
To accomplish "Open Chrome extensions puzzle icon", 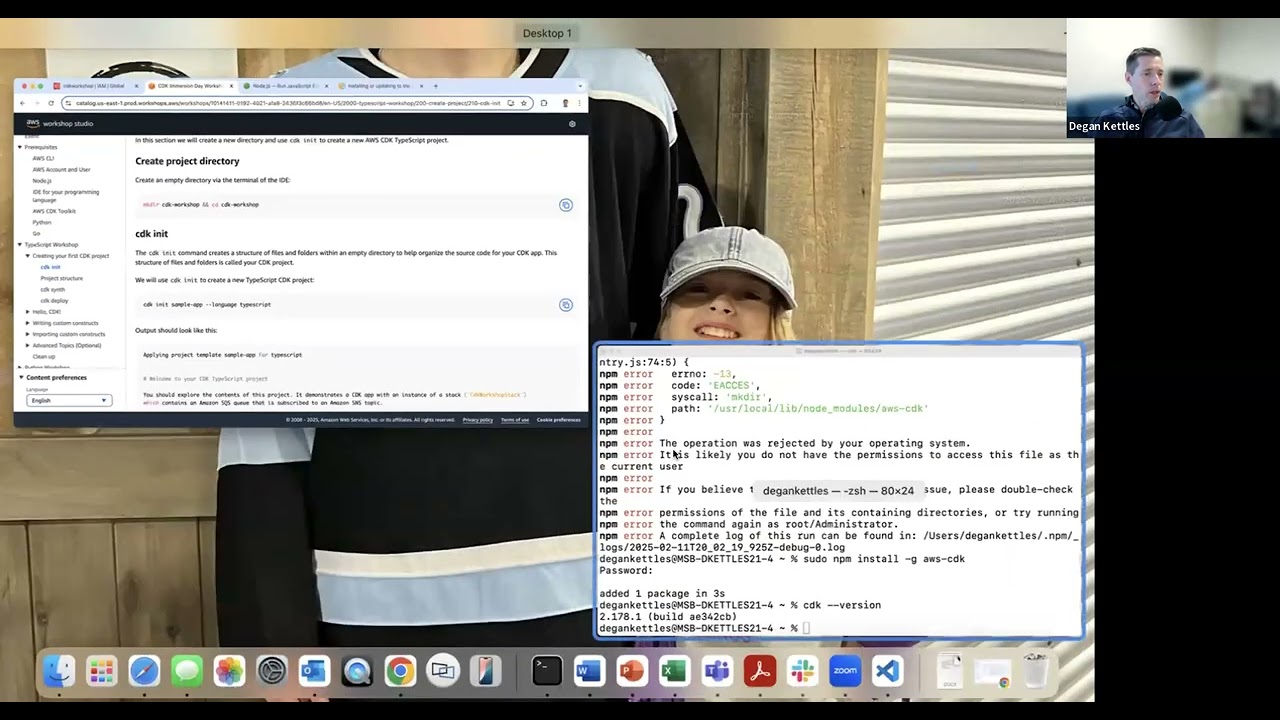I will click(x=544, y=103).
